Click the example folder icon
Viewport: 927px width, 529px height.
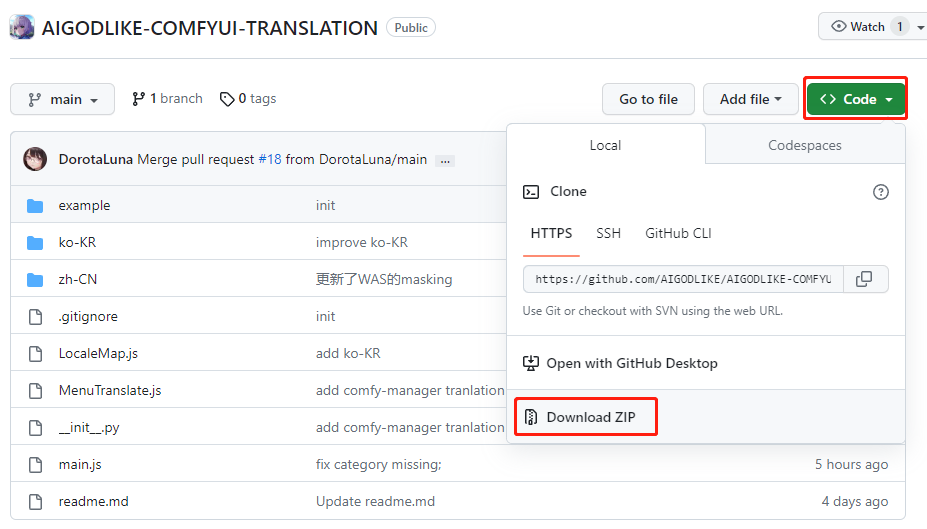coord(35,206)
